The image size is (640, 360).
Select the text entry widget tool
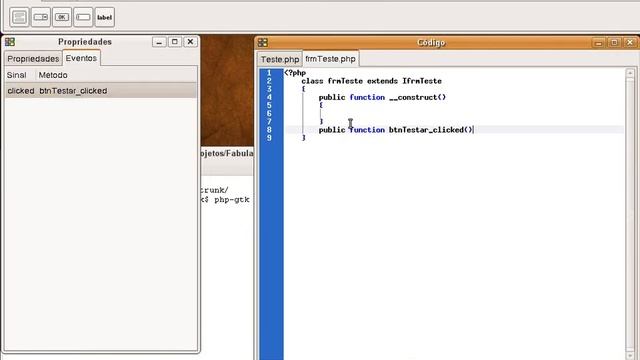point(83,17)
